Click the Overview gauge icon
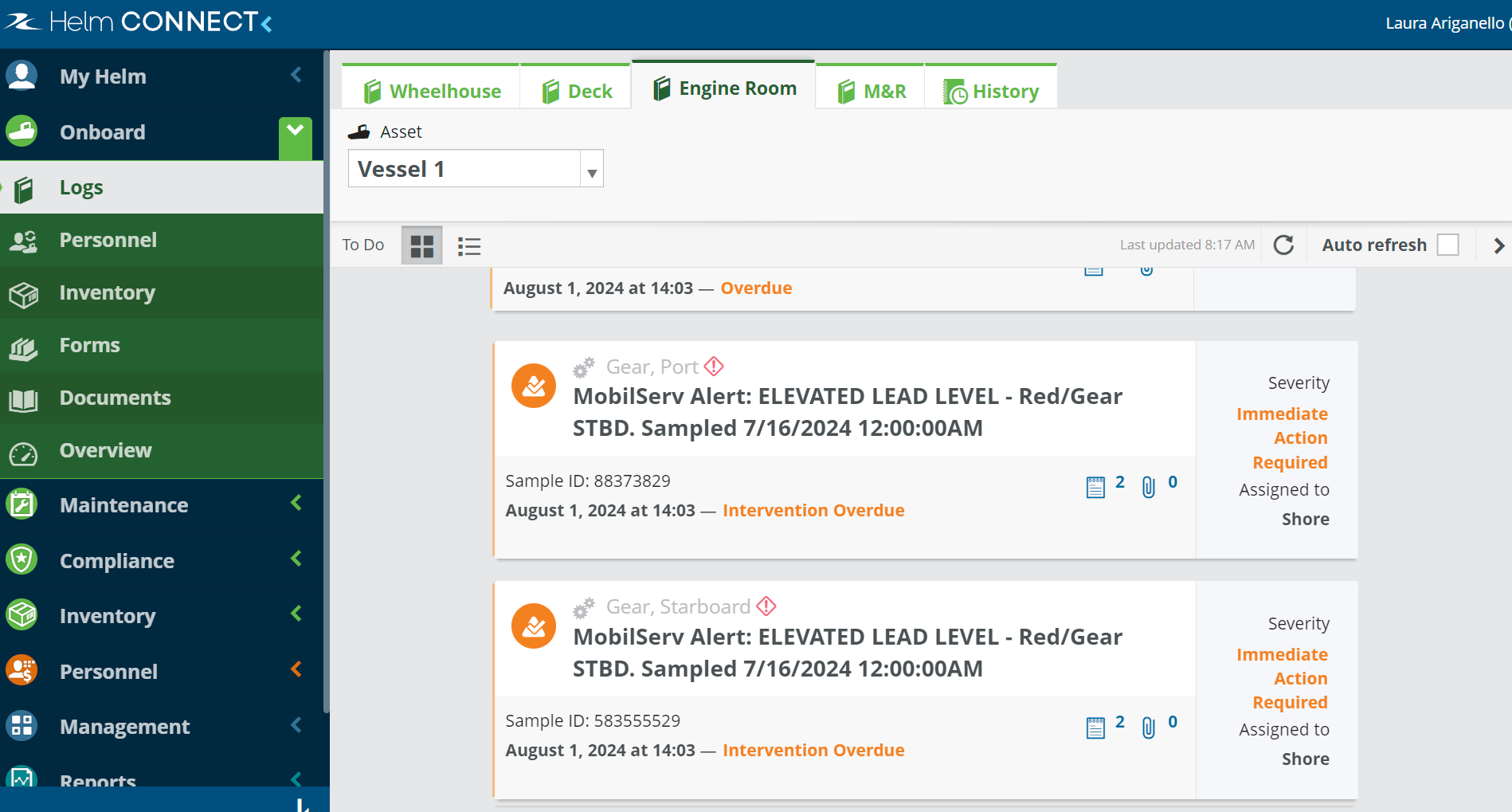Viewport: 1512px width, 812px height. [23, 453]
